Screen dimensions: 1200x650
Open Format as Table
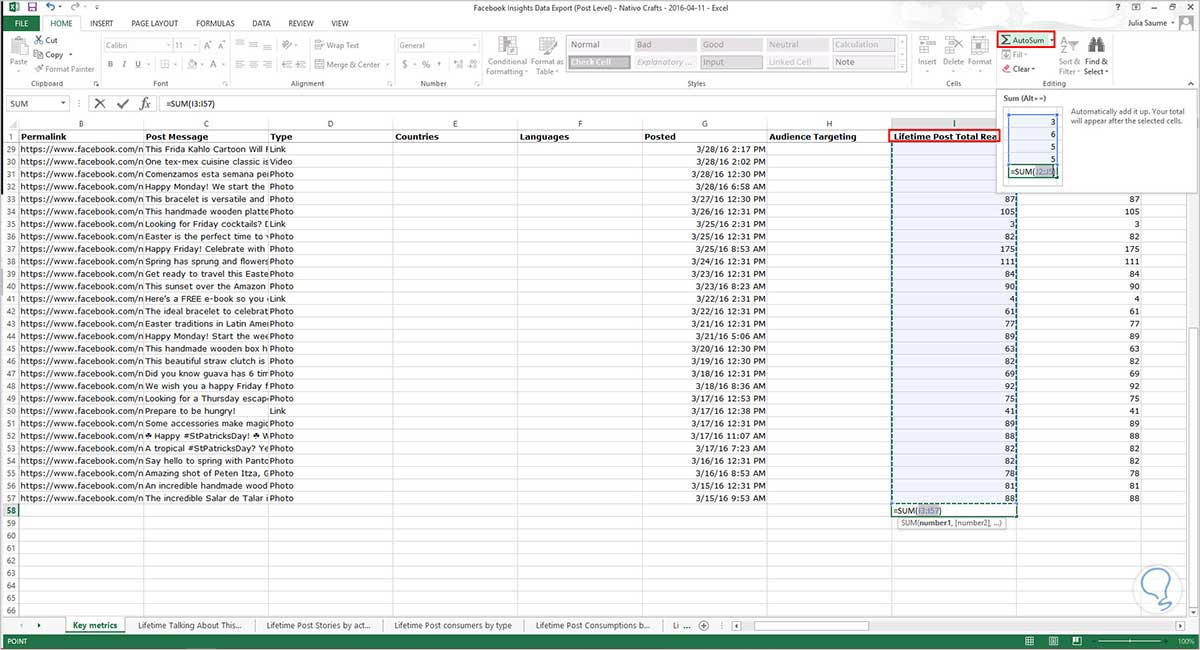coord(547,55)
